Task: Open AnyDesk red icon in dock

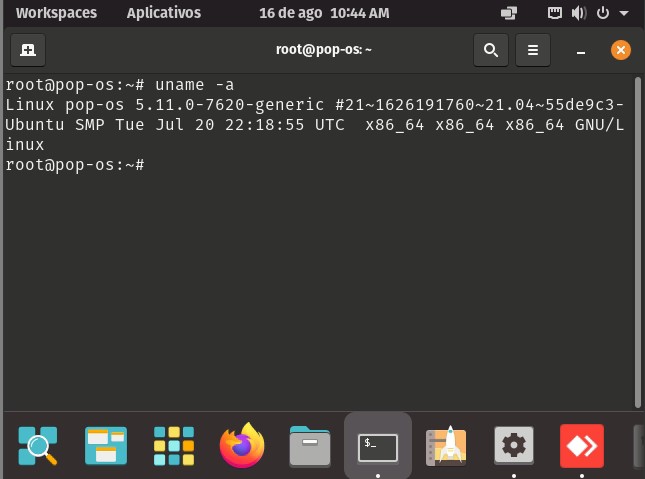Action: (x=582, y=446)
